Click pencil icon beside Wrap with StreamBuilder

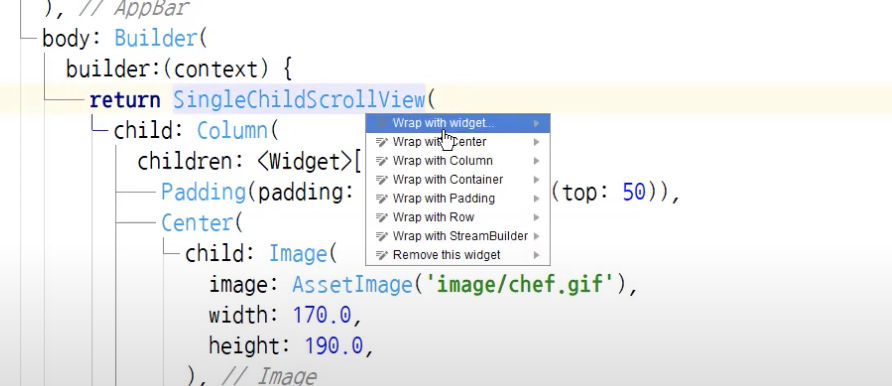(x=382, y=235)
